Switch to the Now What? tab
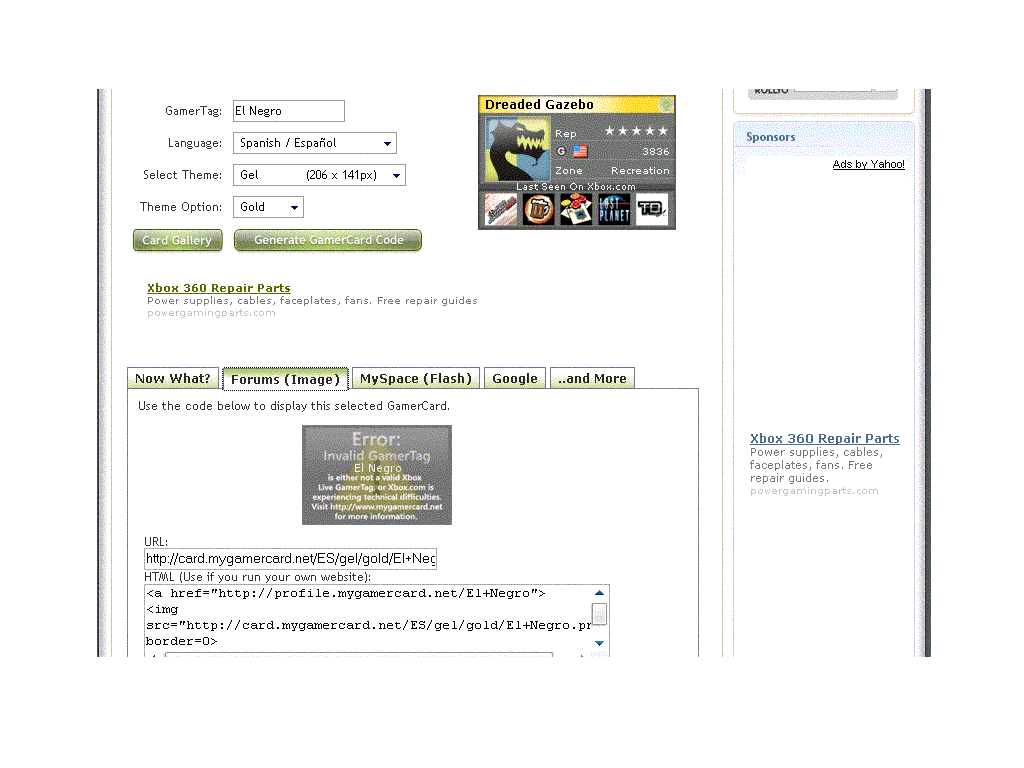 click(173, 379)
